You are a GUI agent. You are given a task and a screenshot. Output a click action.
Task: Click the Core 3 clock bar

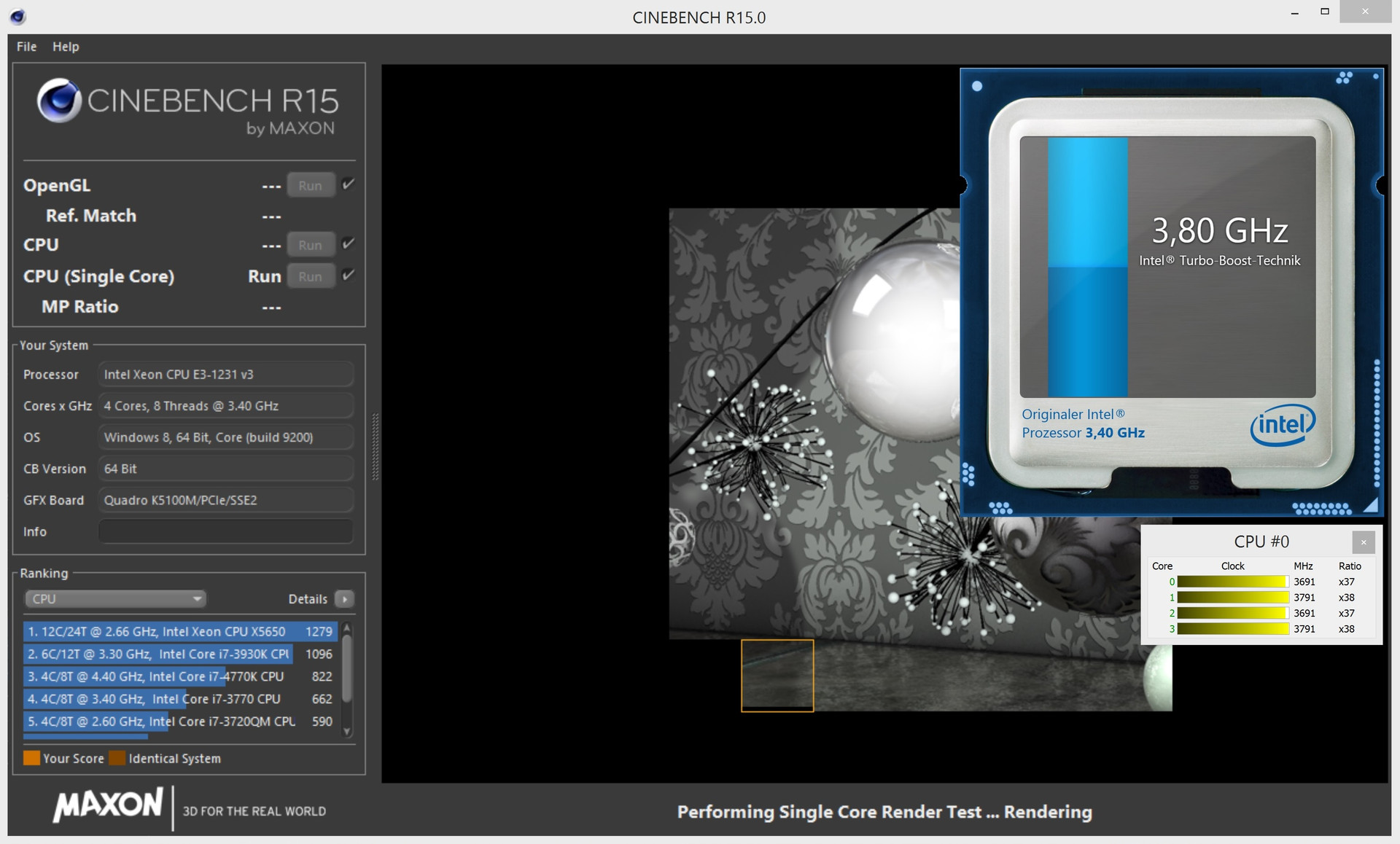(1232, 628)
